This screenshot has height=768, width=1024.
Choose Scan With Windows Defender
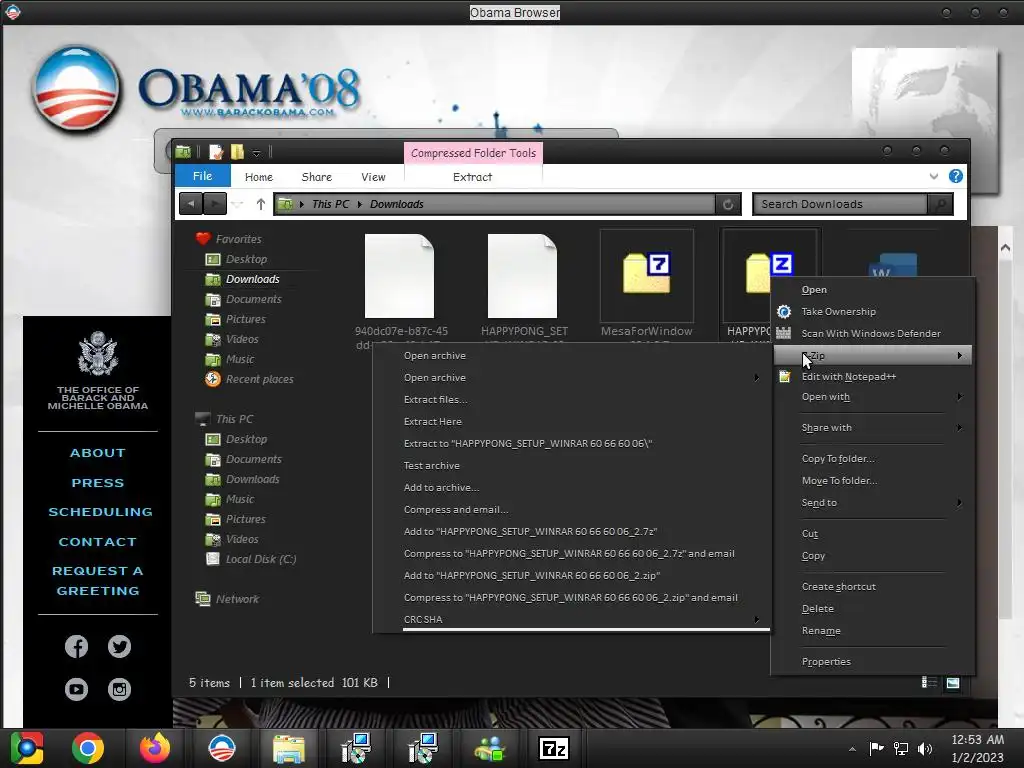tap(872, 333)
